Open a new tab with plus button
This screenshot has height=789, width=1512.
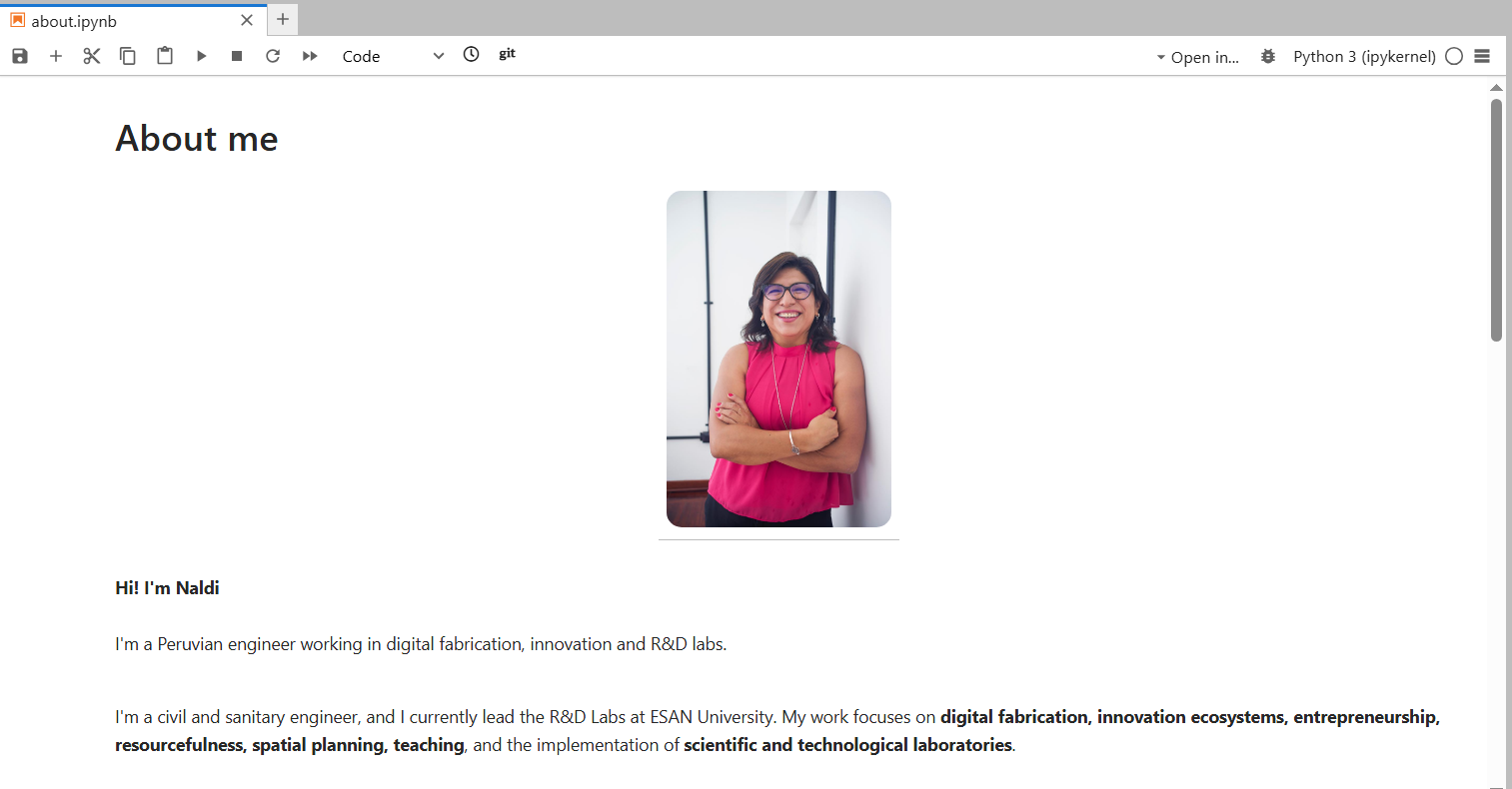click(283, 19)
